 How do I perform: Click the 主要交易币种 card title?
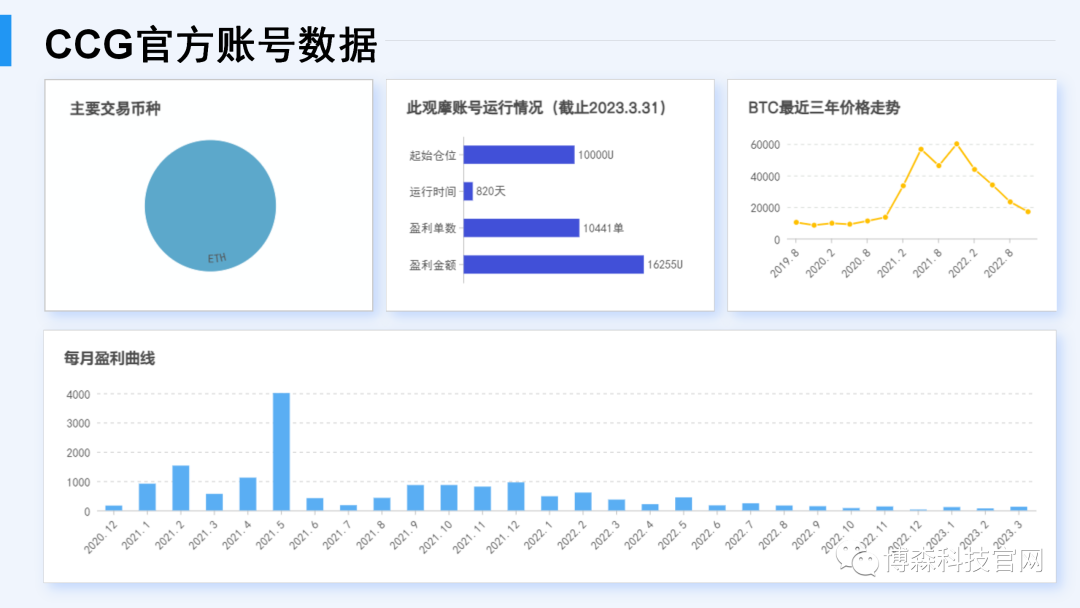pyautogui.click(x=115, y=109)
